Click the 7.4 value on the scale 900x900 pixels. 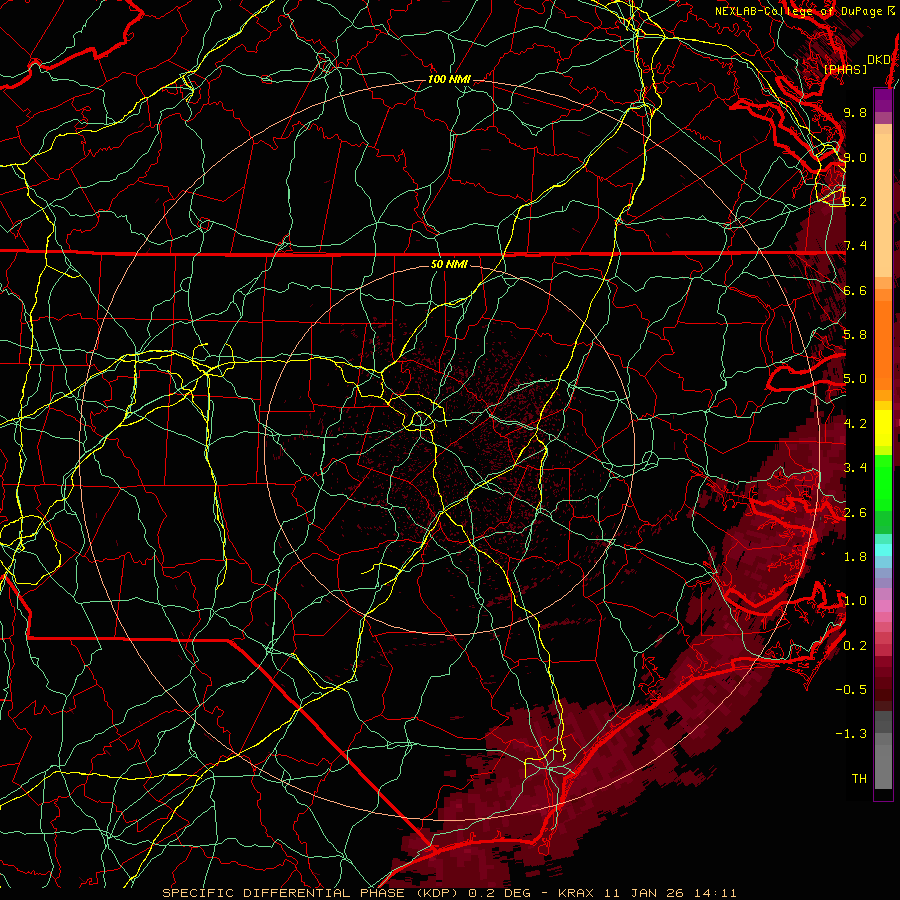(x=855, y=246)
